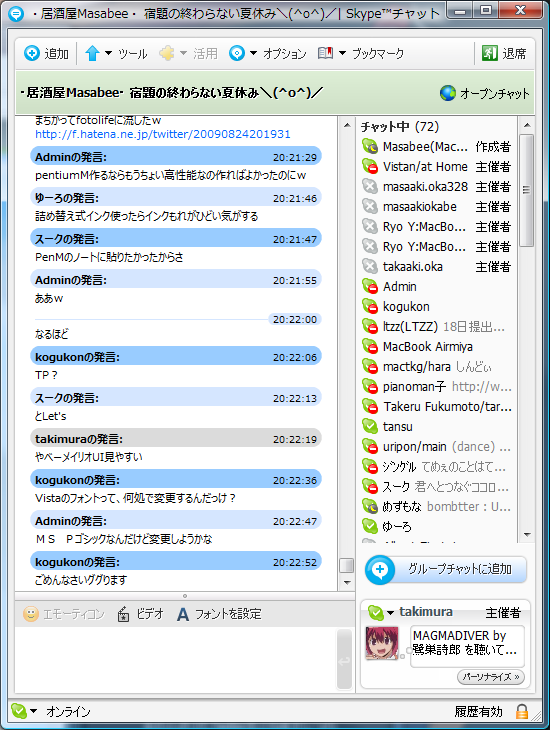Click Admin's do-not-disturb status icon
This screenshot has width=550, height=730.
pyautogui.click(x=370, y=287)
